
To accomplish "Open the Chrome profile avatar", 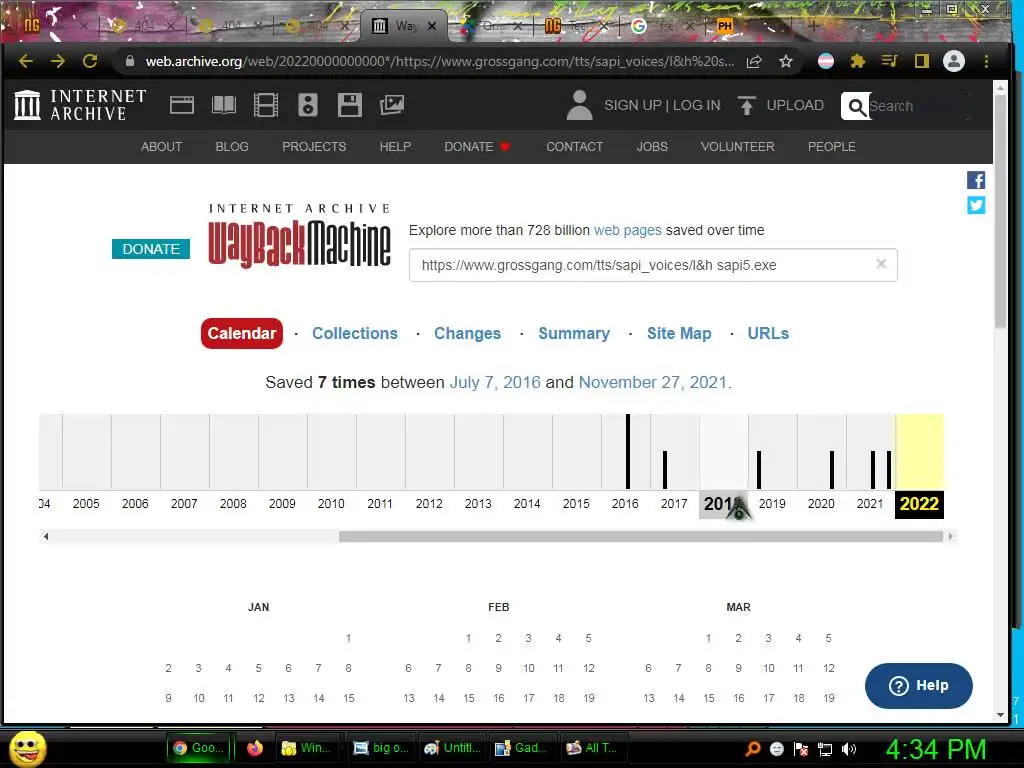I will [x=953, y=61].
